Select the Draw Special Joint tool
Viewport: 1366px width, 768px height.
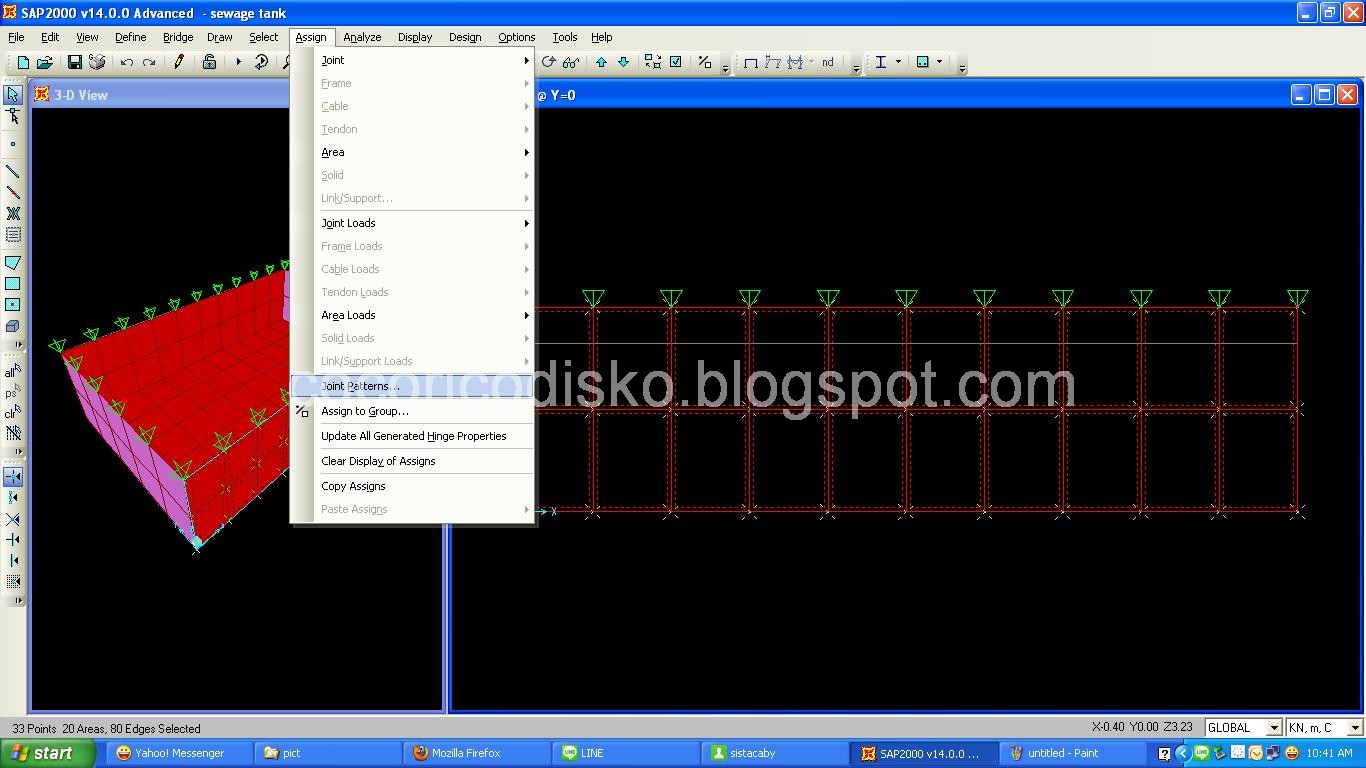click(13, 144)
